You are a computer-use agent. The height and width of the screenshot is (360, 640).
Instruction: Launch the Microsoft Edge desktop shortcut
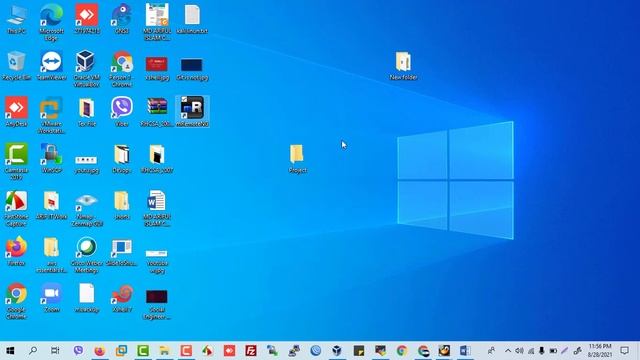pyautogui.click(x=51, y=22)
